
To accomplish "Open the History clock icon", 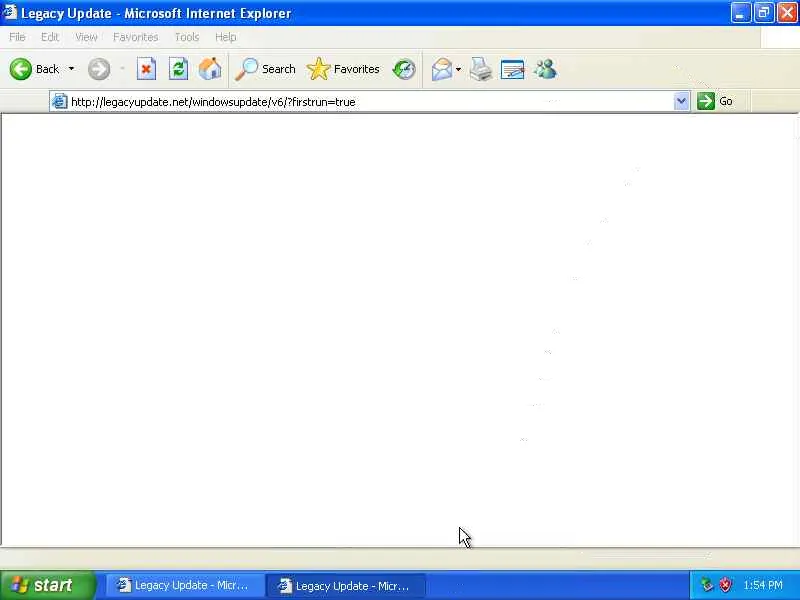I will tap(404, 69).
